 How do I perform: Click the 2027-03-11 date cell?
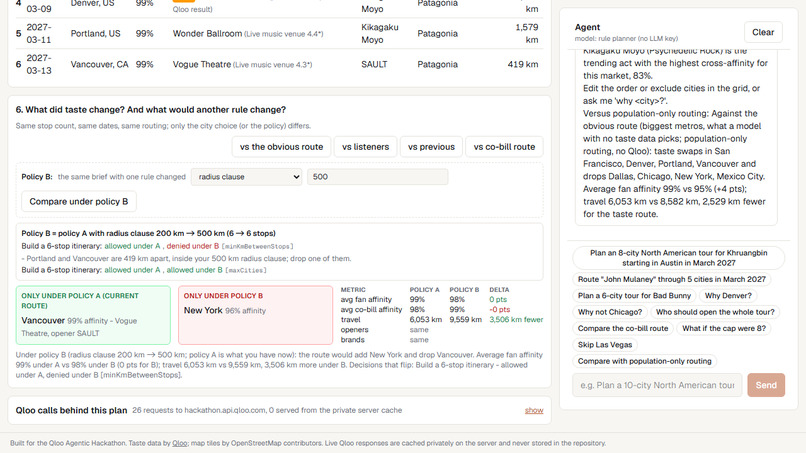pos(39,33)
